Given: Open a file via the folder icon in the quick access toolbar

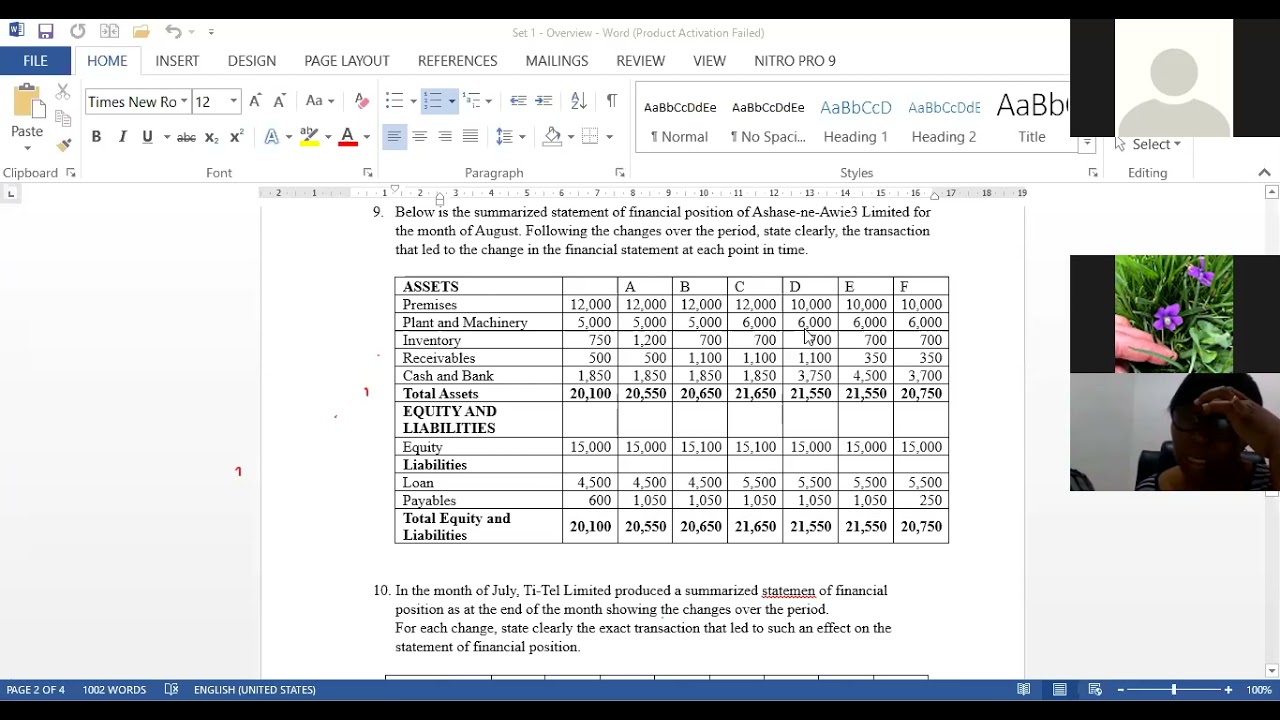Looking at the screenshot, I should point(141,32).
